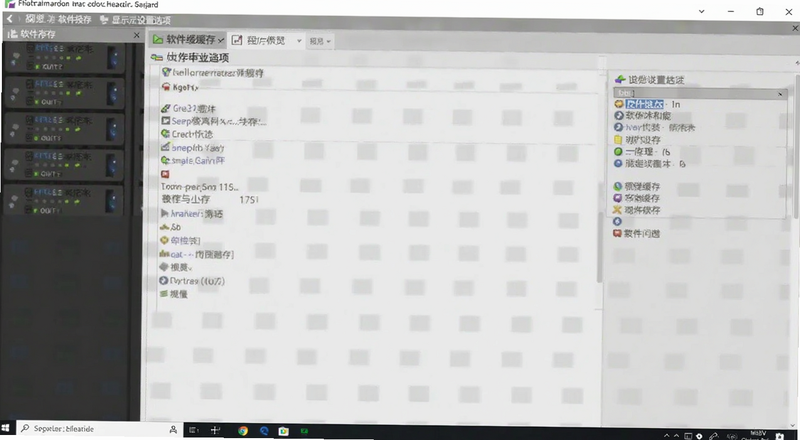Click the blue knob on the fourth rack unit
The width and height of the screenshot is (800, 440).
click(x=113, y=165)
